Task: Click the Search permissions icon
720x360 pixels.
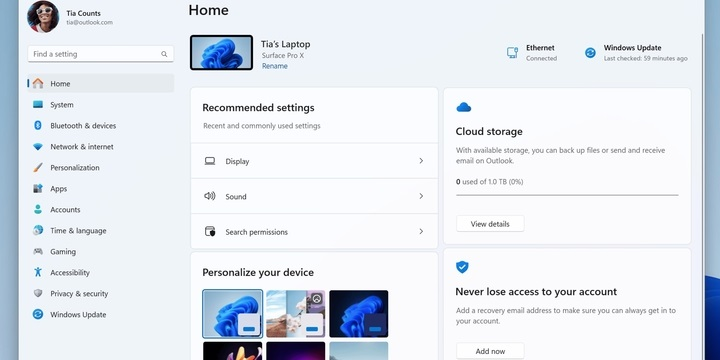Action: (x=210, y=231)
